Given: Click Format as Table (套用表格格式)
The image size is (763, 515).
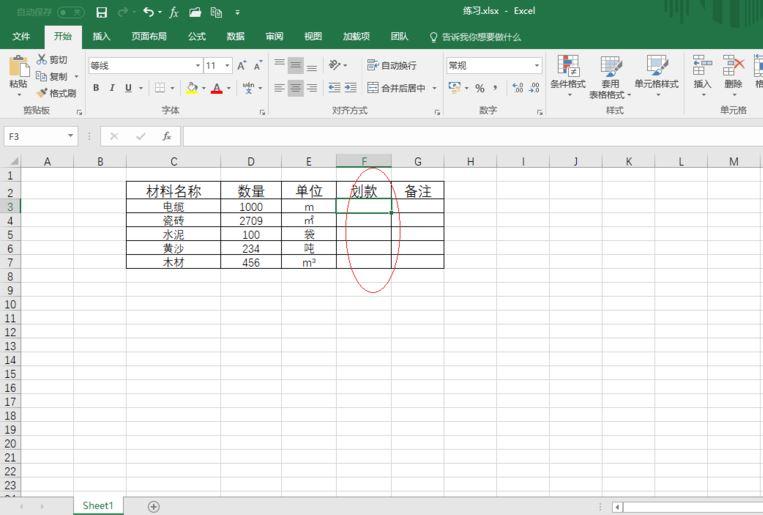Looking at the screenshot, I should click(610, 76).
